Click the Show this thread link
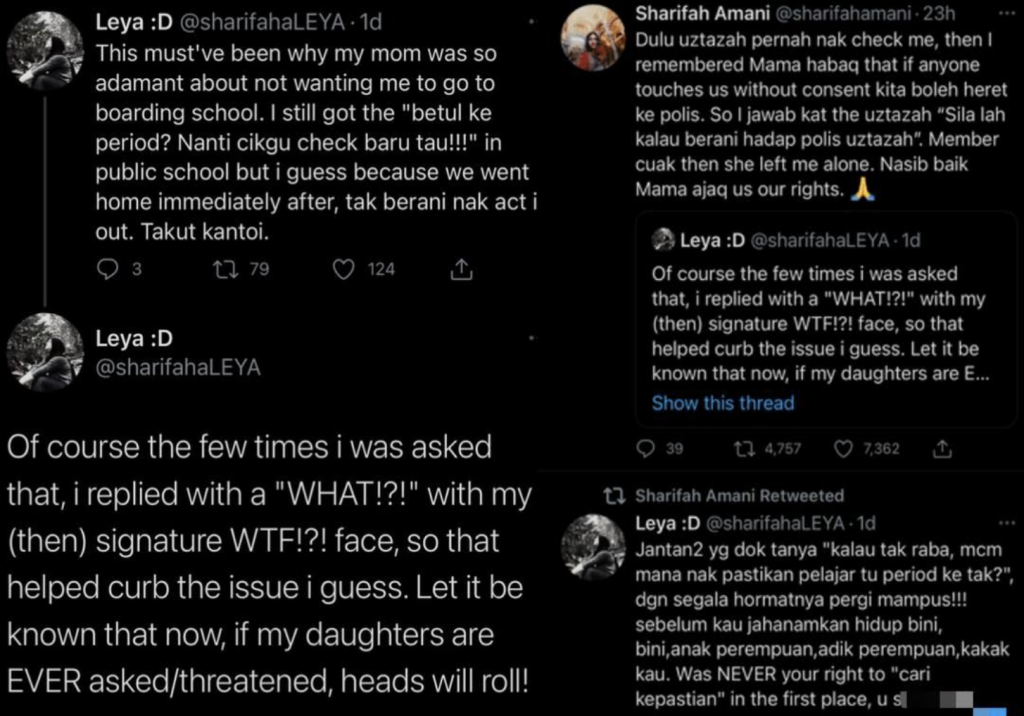This screenshot has width=1024, height=716. click(x=723, y=403)
